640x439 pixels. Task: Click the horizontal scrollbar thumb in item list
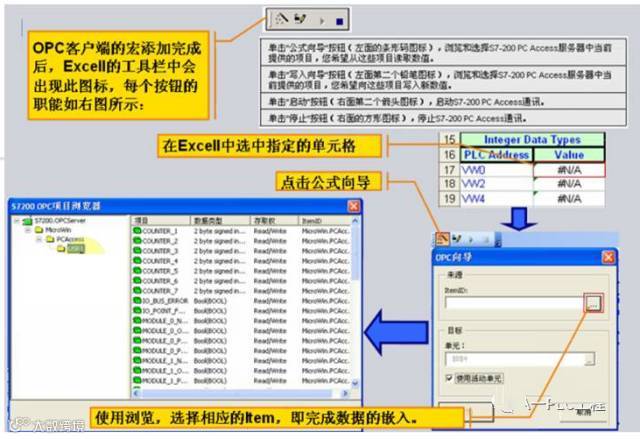pyautogui.click(x=236, y=393)
